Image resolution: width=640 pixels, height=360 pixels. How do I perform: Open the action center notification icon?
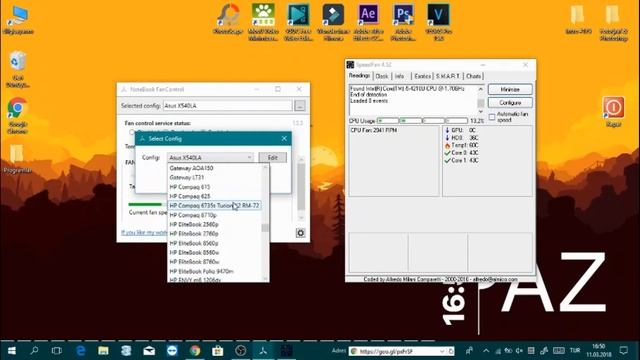tap(623, 350)
